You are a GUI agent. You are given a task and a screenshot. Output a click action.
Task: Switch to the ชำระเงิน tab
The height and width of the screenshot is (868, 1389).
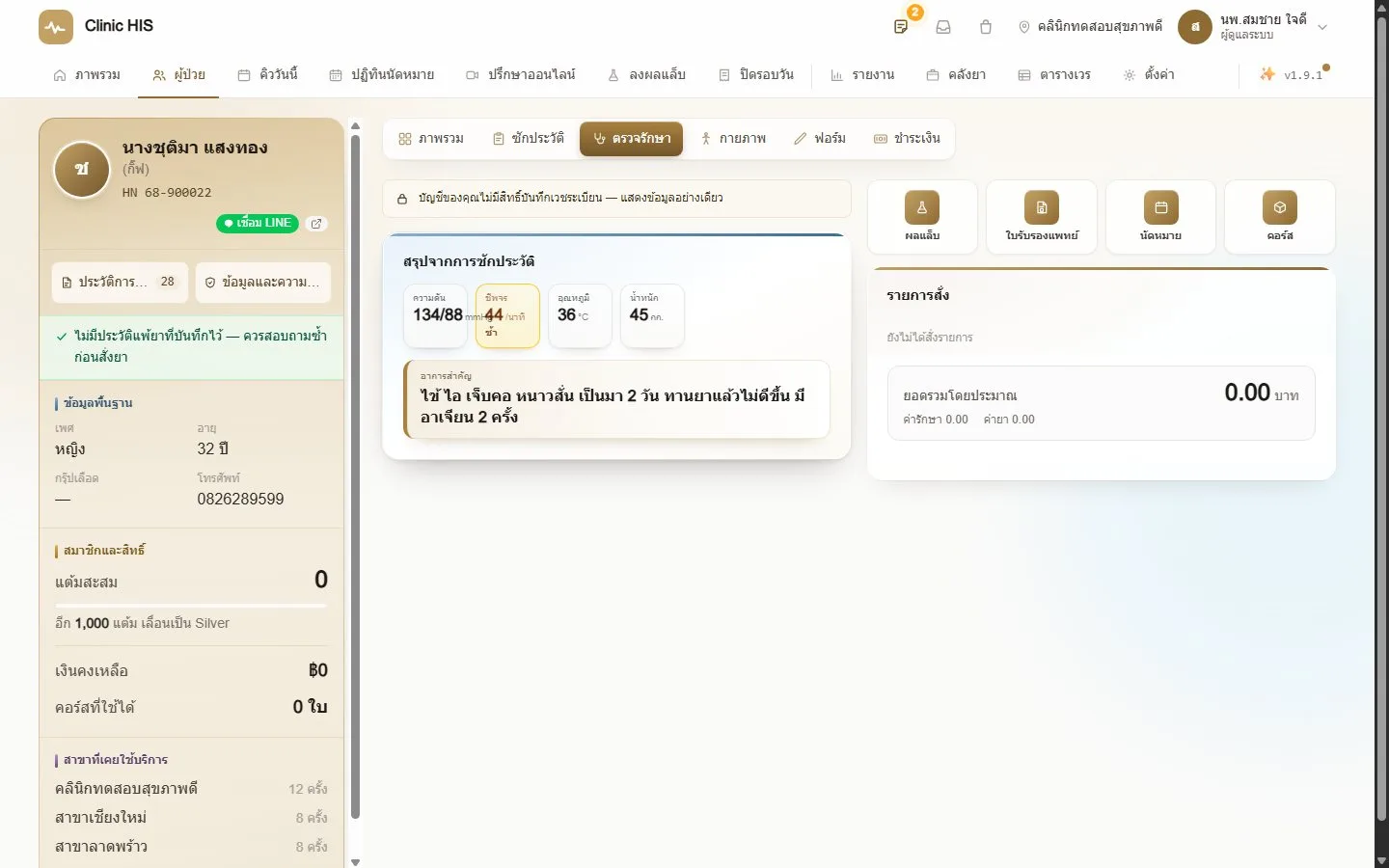pyautogui.click(x=907, y=139)
